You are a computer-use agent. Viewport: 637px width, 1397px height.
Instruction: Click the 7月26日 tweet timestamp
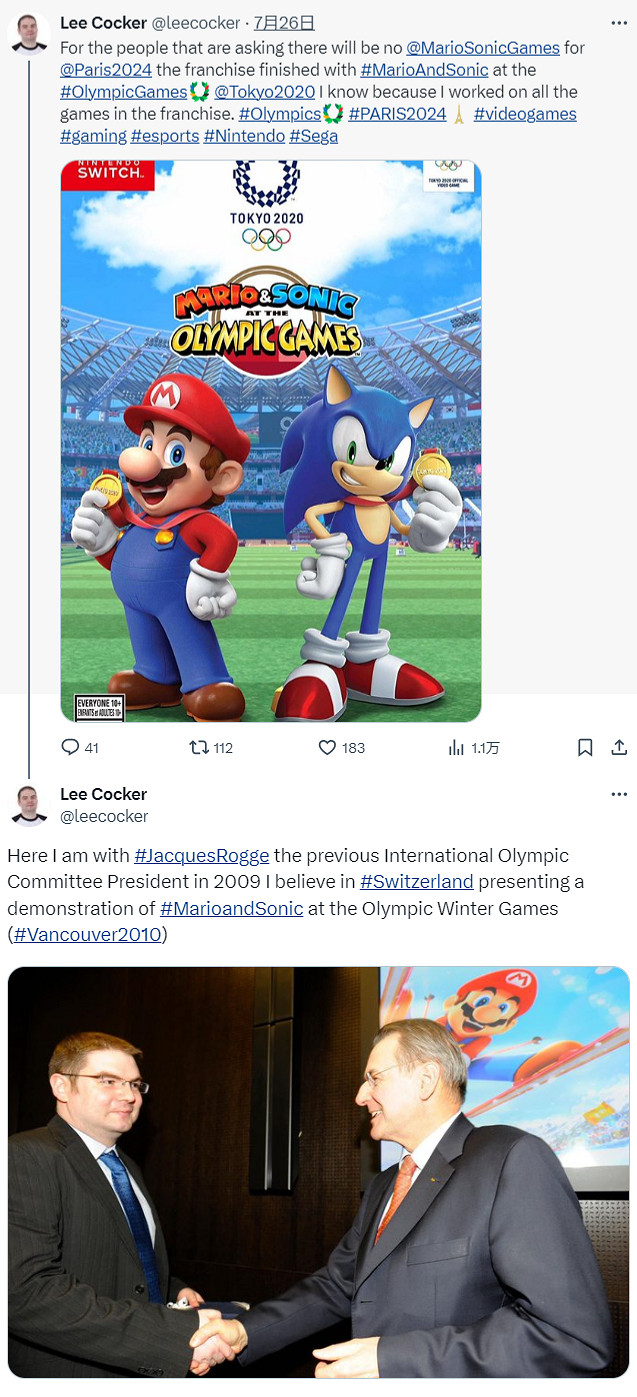[284, 22]
